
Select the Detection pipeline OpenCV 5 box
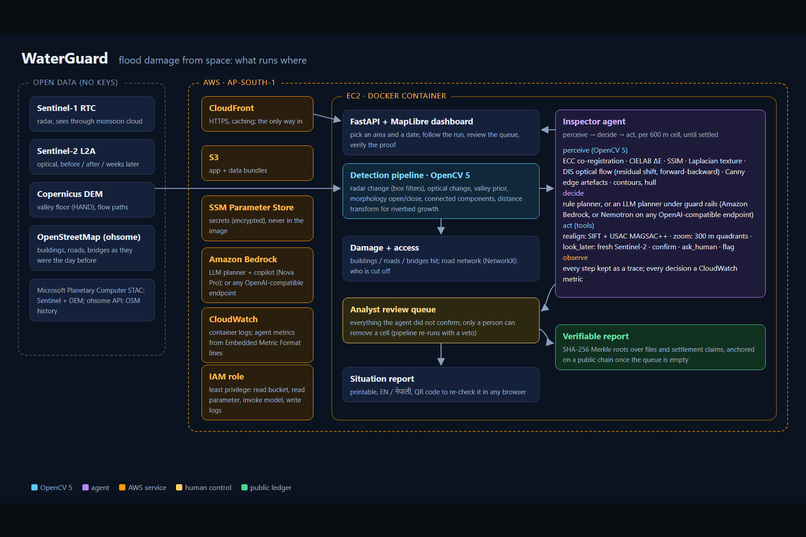[x=441, y=191]
